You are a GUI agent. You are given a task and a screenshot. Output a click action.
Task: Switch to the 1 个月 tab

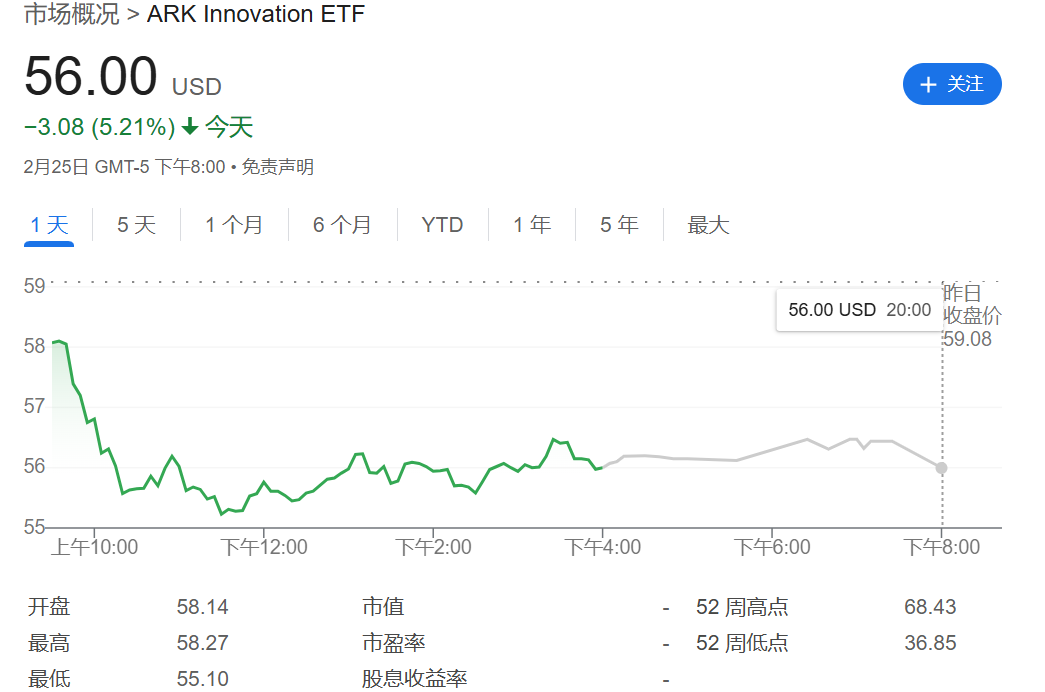click(x=234, y=225)
